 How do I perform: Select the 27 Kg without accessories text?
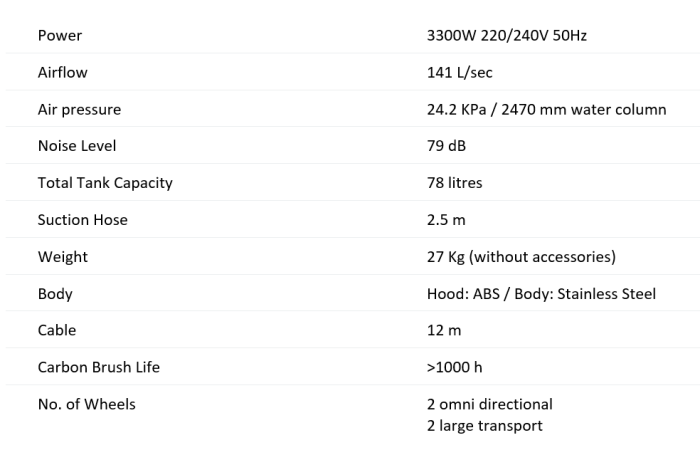[521, 257]
